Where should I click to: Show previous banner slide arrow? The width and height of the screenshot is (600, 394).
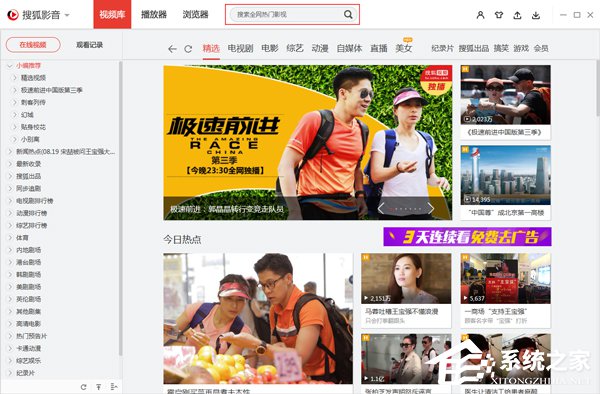(381, 208)
